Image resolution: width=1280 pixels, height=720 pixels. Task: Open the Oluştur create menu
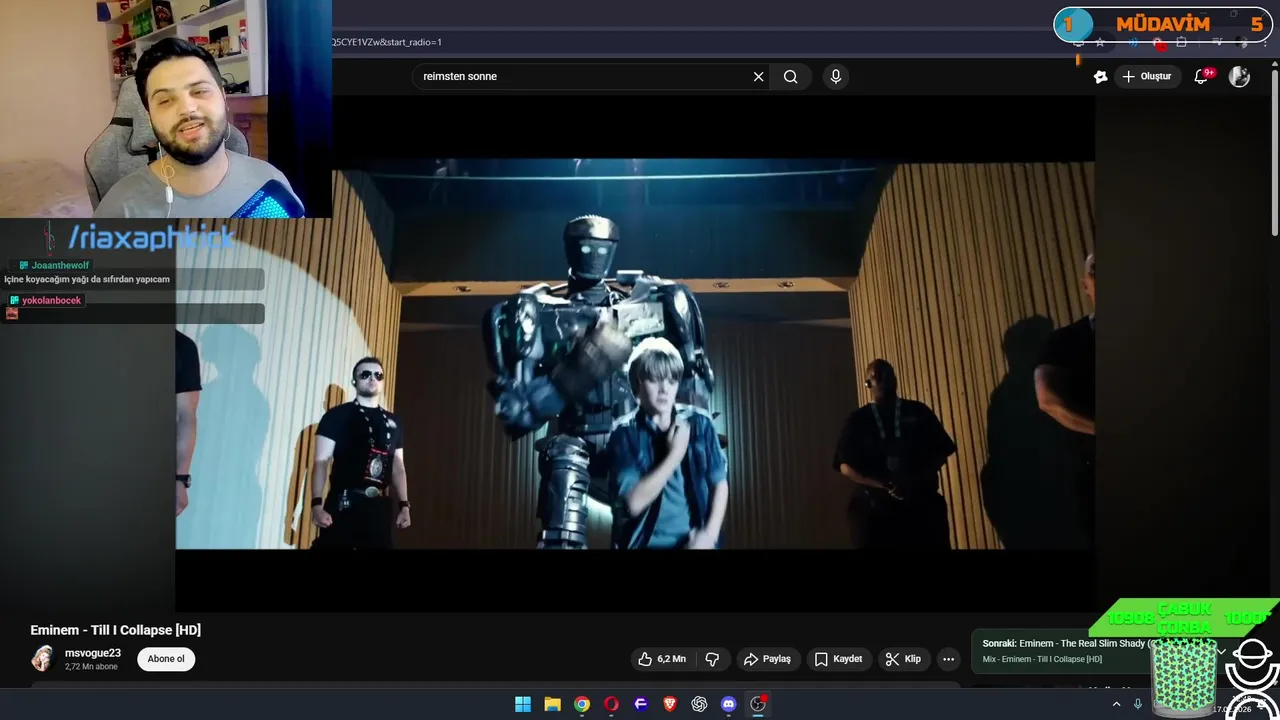click(x=1146, y=76)
